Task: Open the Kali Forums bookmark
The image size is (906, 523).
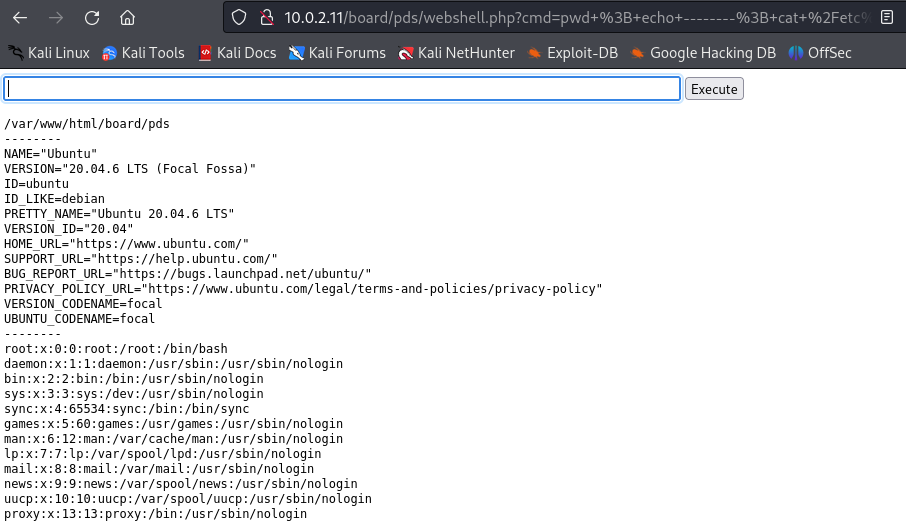Action: (x=337, y=53)
